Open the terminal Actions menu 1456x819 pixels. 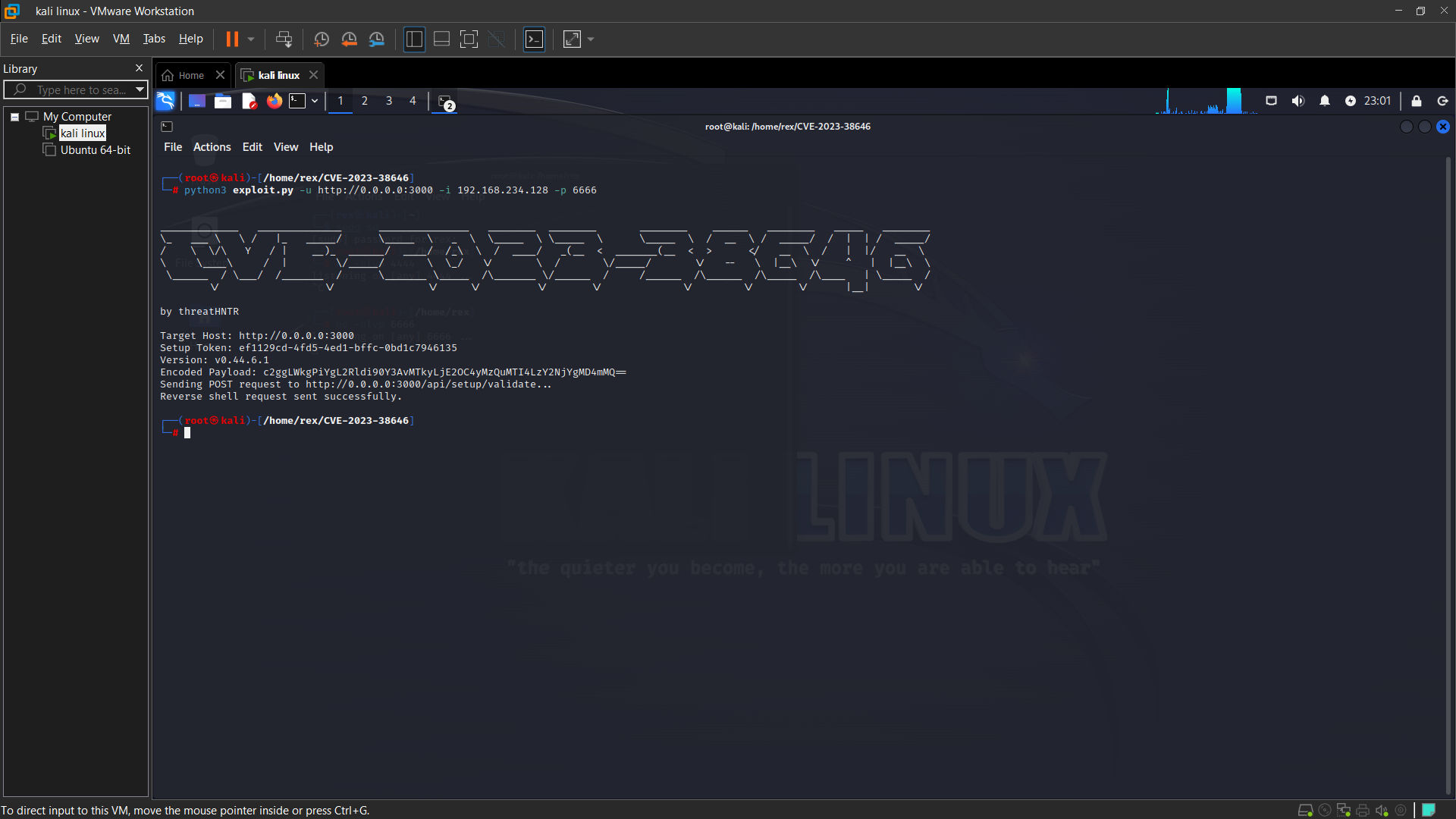[x=212, y=147]
